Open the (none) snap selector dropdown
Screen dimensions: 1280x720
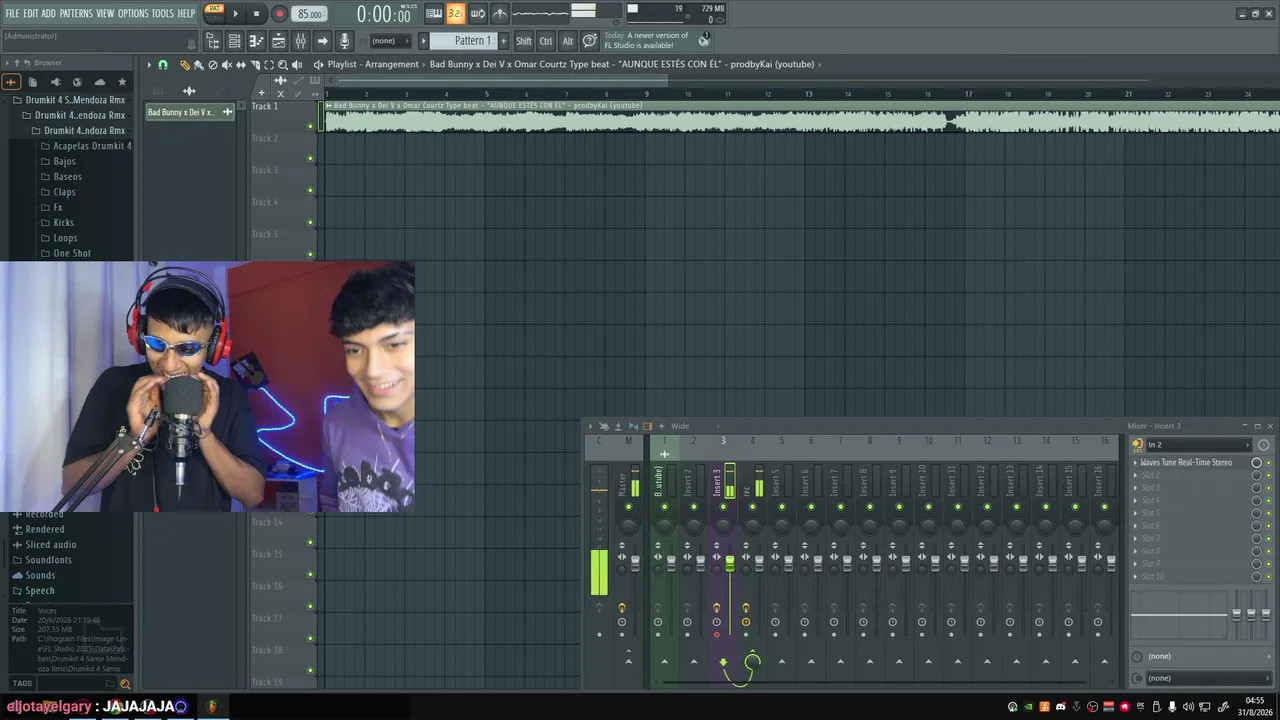tap(390, 41)
